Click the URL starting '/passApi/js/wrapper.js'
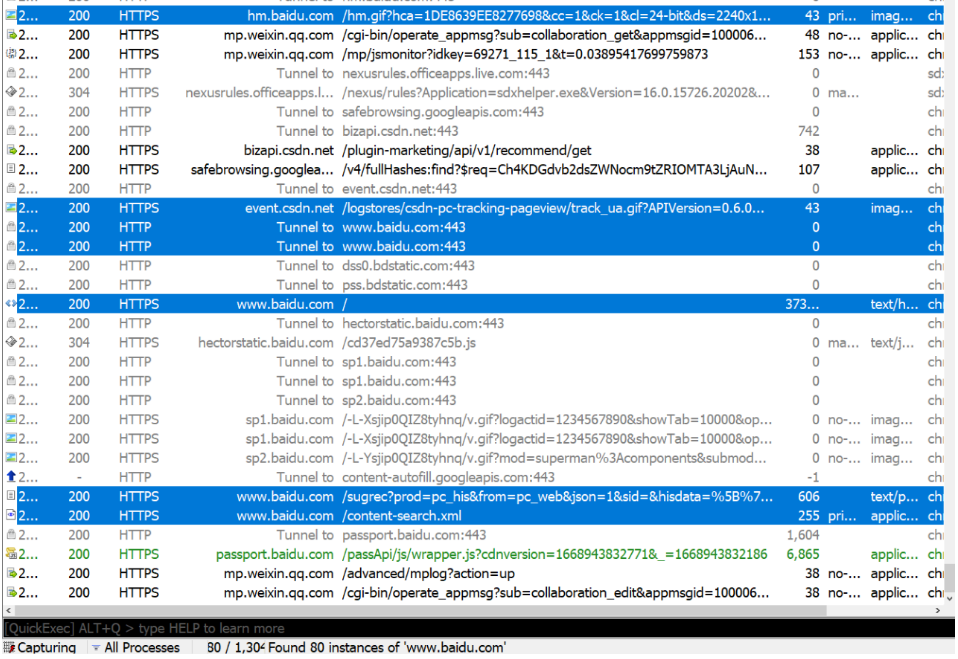The image size is (958, 659). (x=555, y=554)
